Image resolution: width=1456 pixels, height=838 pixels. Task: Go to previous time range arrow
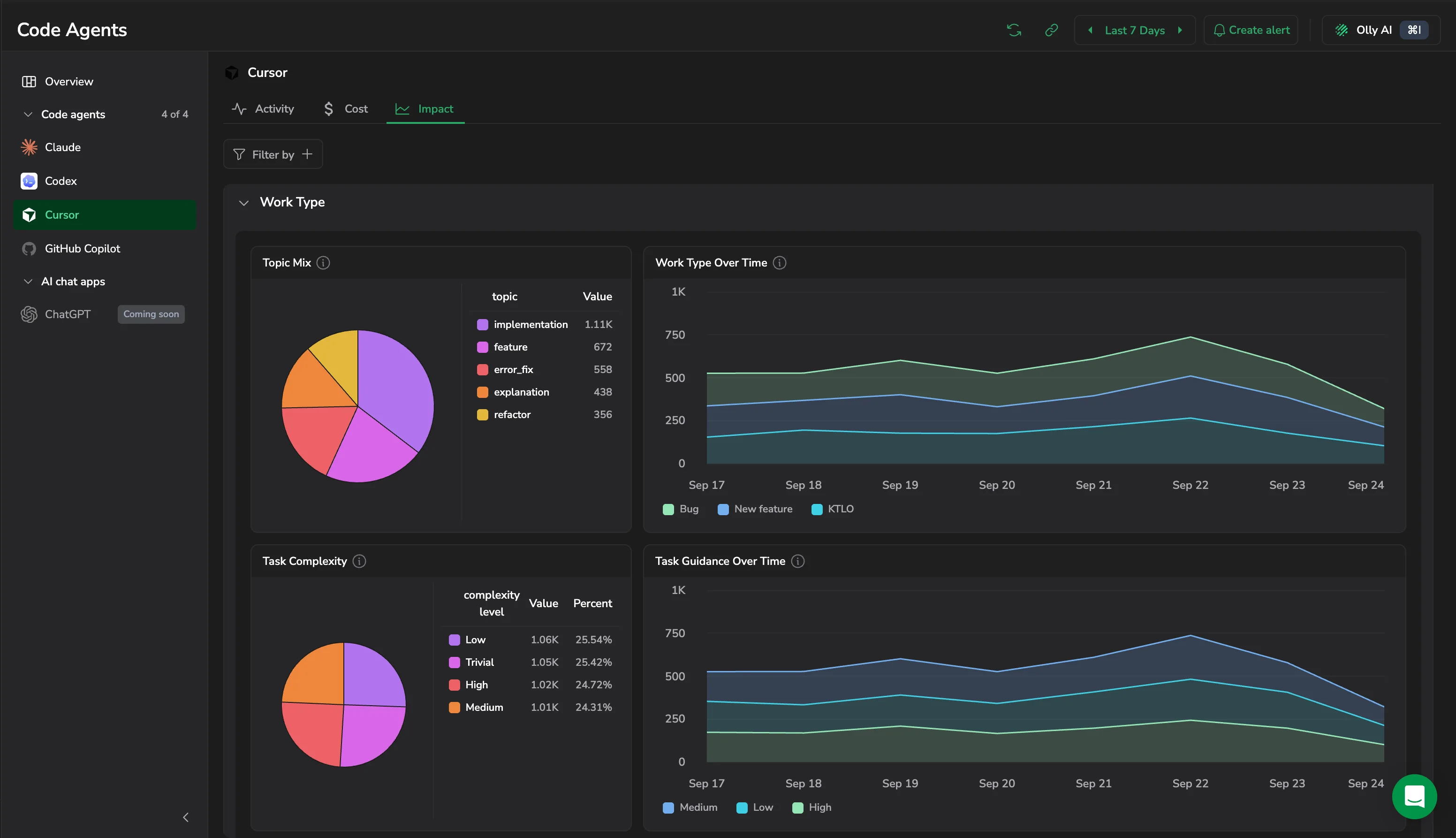click(1090, 30)
